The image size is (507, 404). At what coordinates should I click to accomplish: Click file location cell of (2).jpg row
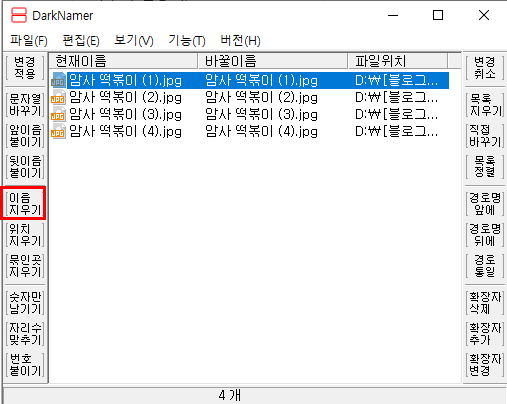[x=396, y=98]
